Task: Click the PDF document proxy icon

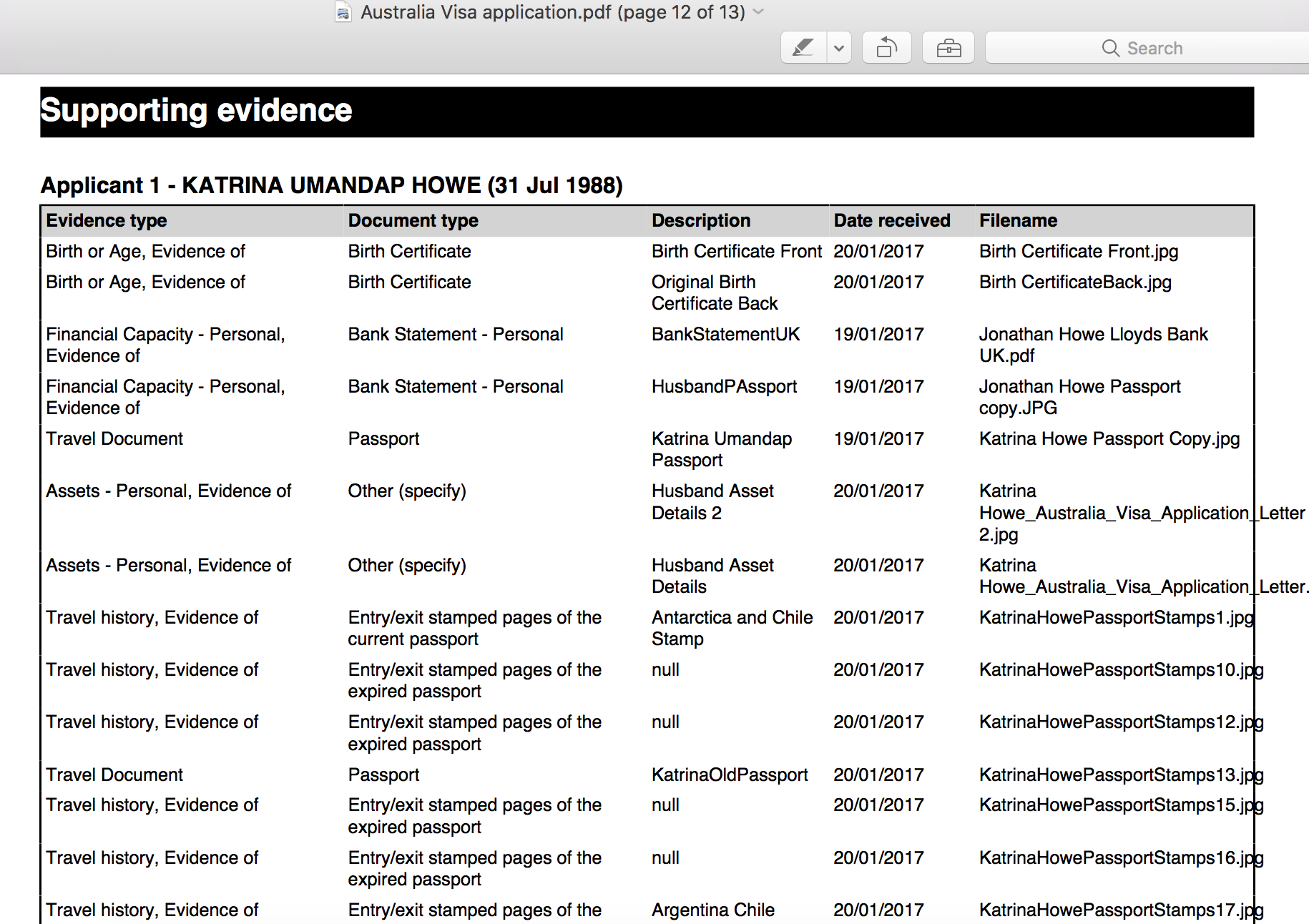Action: click(343, 12)
